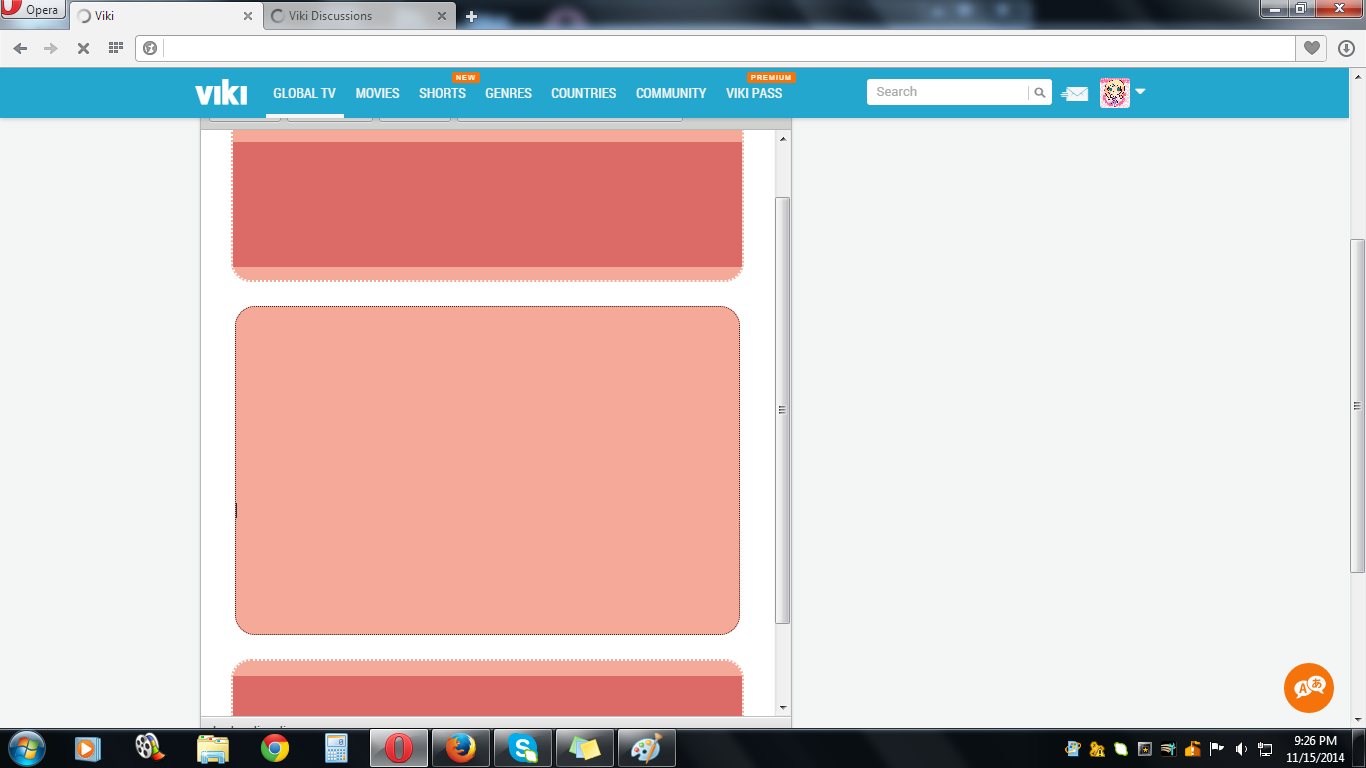This screenshot has width=1366, height=768.
Task: Open the Movies menu
Action: (x=377, y=93)
